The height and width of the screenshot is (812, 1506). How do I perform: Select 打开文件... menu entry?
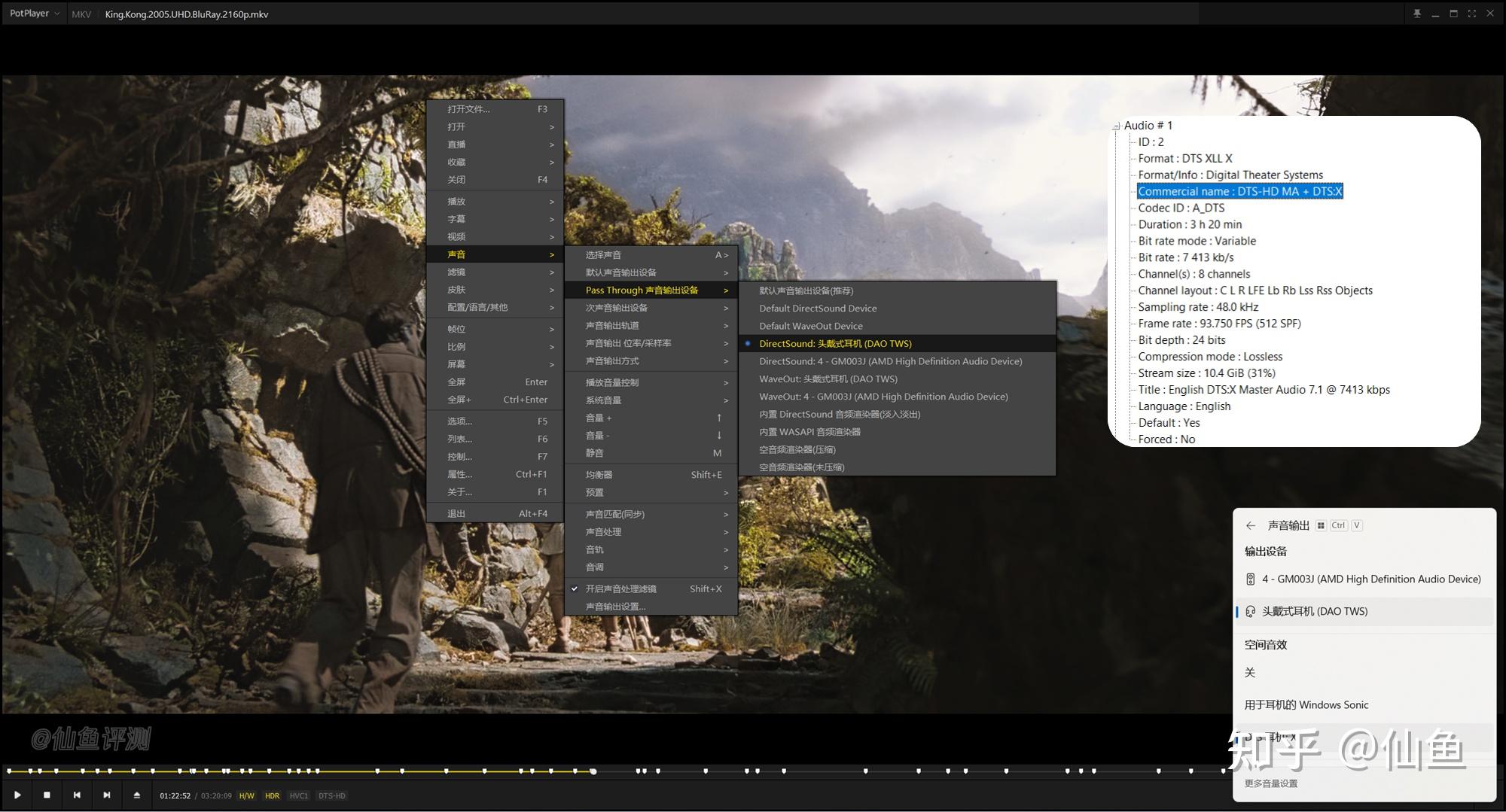495,109
